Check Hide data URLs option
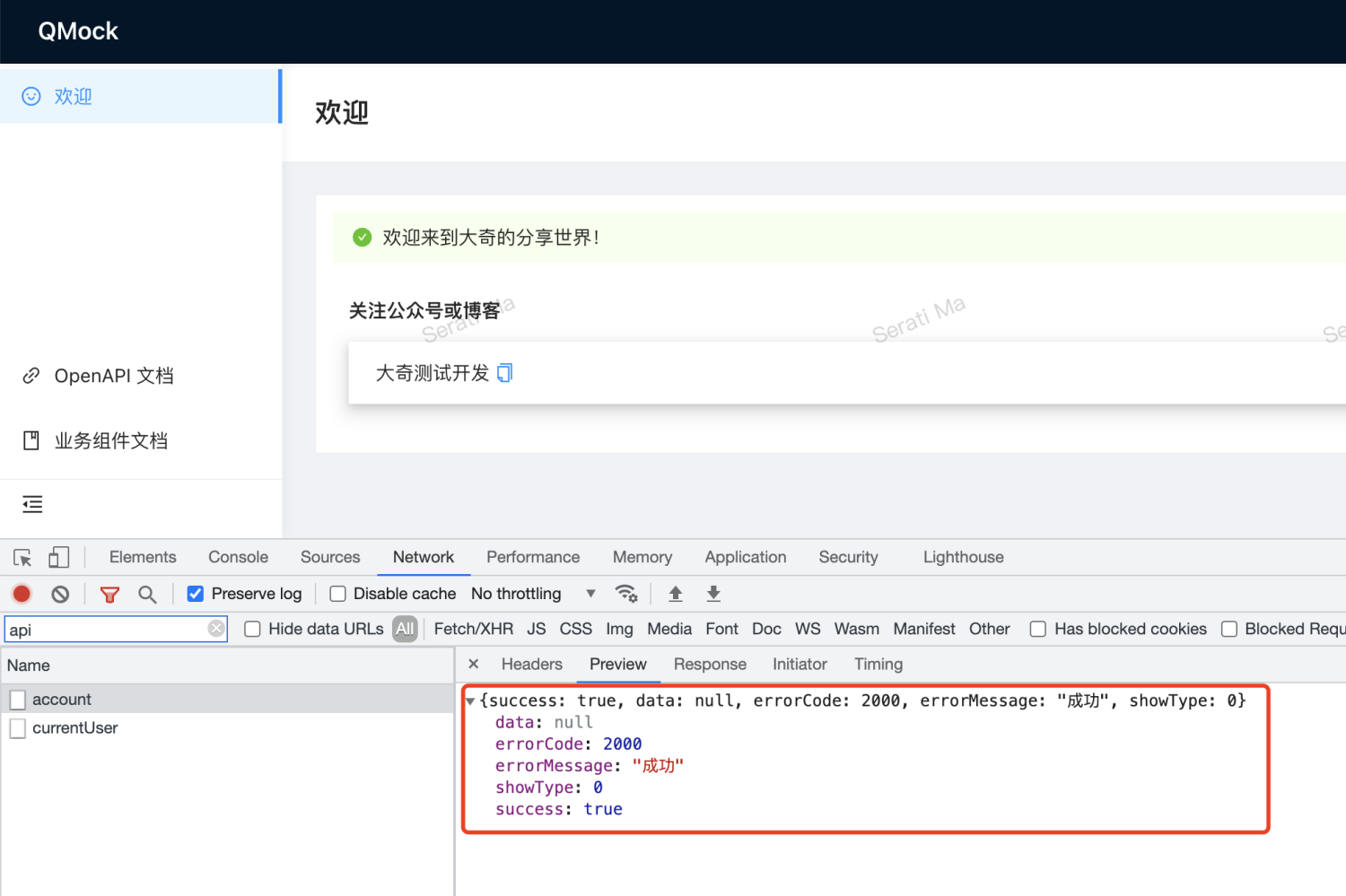The width and height of the screenshot is (1346, 896). tap(252, 629)
